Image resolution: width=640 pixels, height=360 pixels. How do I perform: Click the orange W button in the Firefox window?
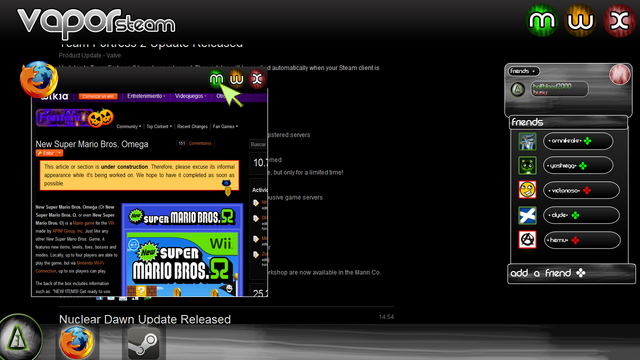[x=237, y=79]
